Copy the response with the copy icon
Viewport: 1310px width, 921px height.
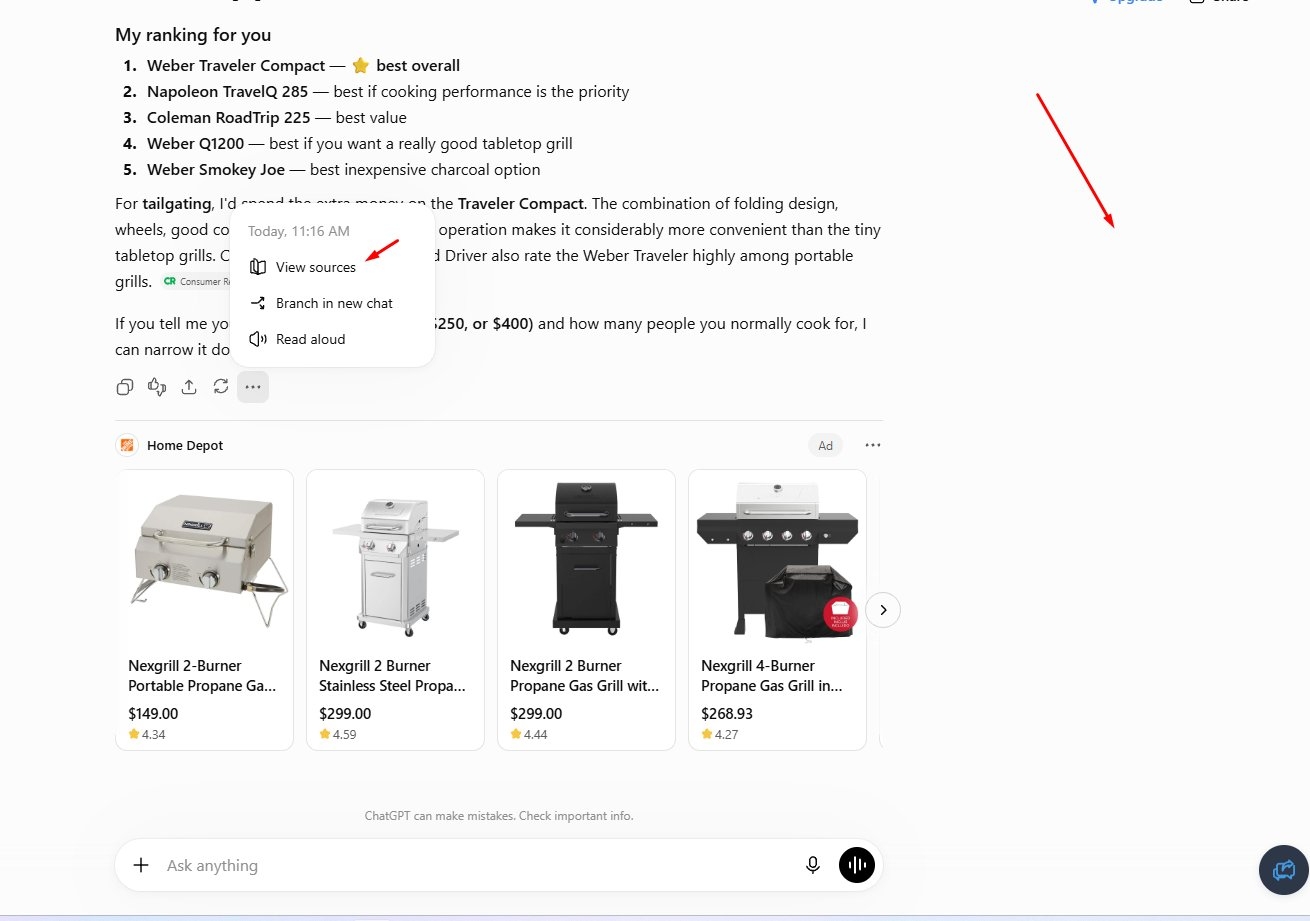[125, 387]
